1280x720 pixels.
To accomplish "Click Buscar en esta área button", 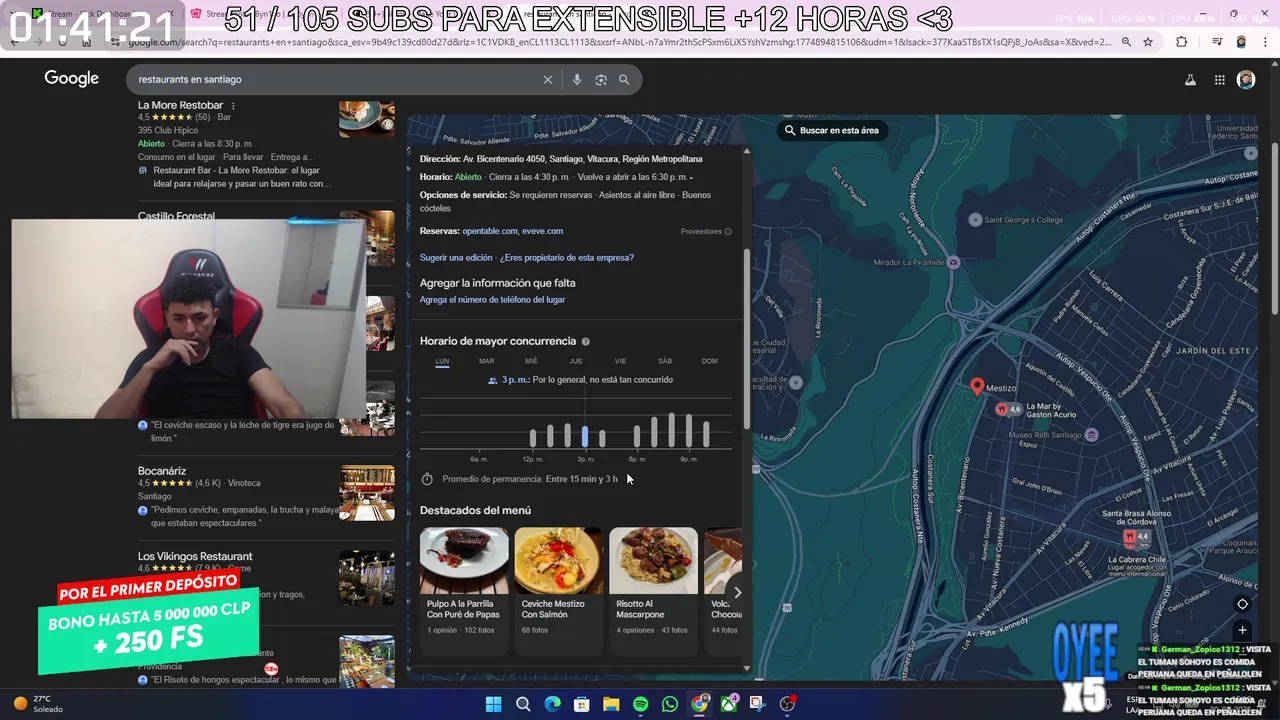I will tap(832, 130).
